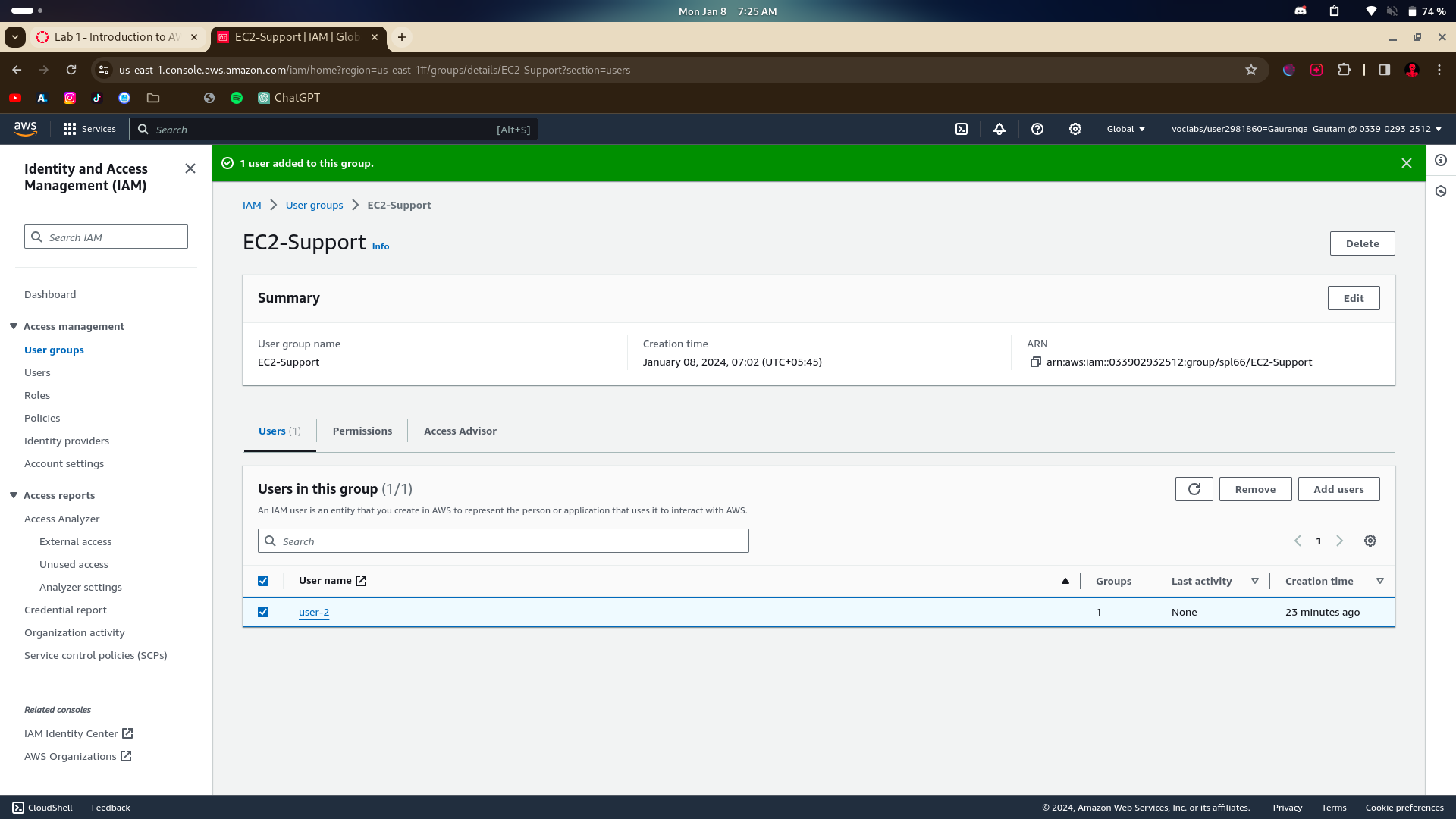
Task: Click the Add users button
Action: click(x=1338, y=489)
